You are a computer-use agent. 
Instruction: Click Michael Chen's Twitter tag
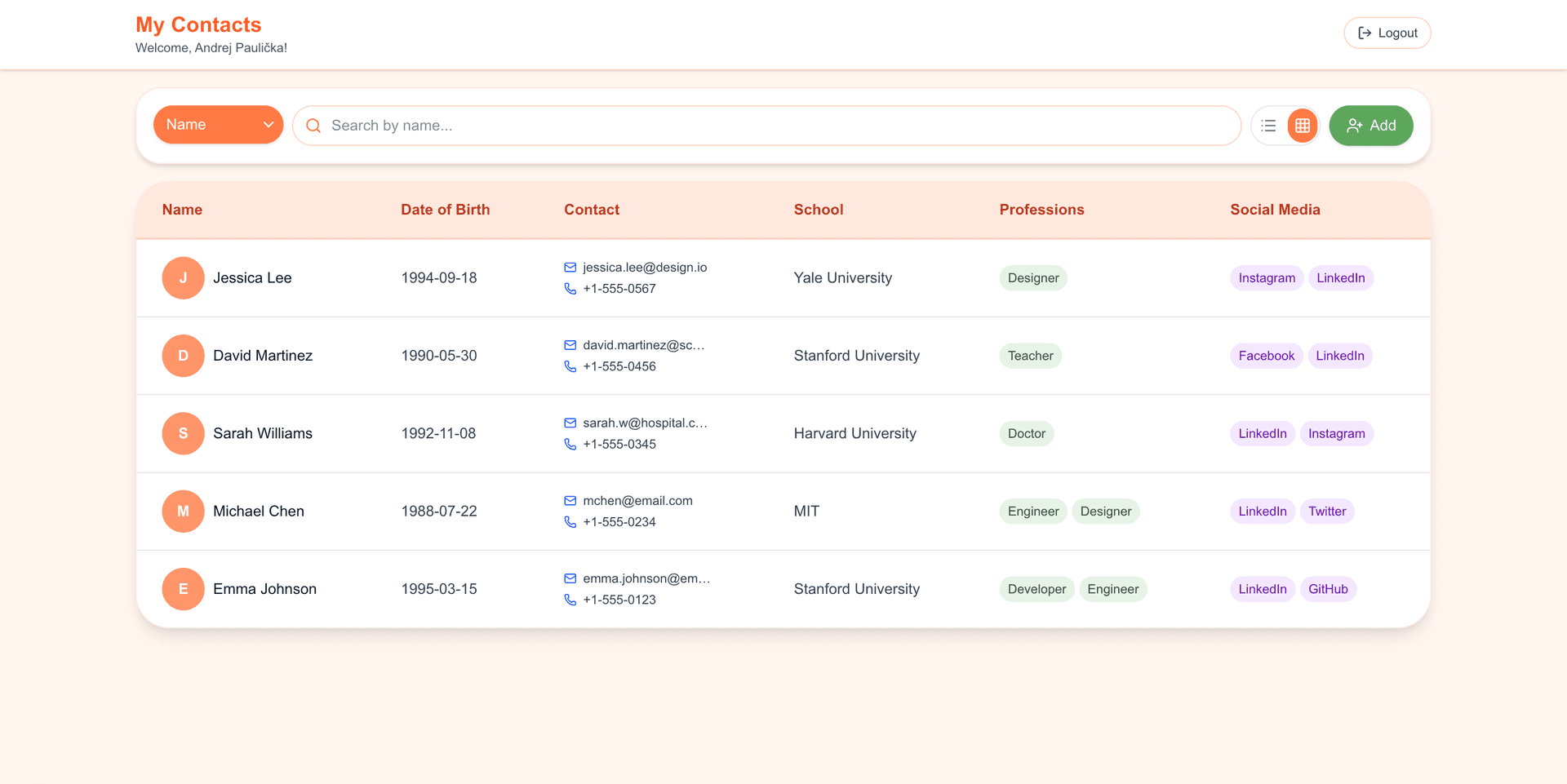pos(1326,512)
